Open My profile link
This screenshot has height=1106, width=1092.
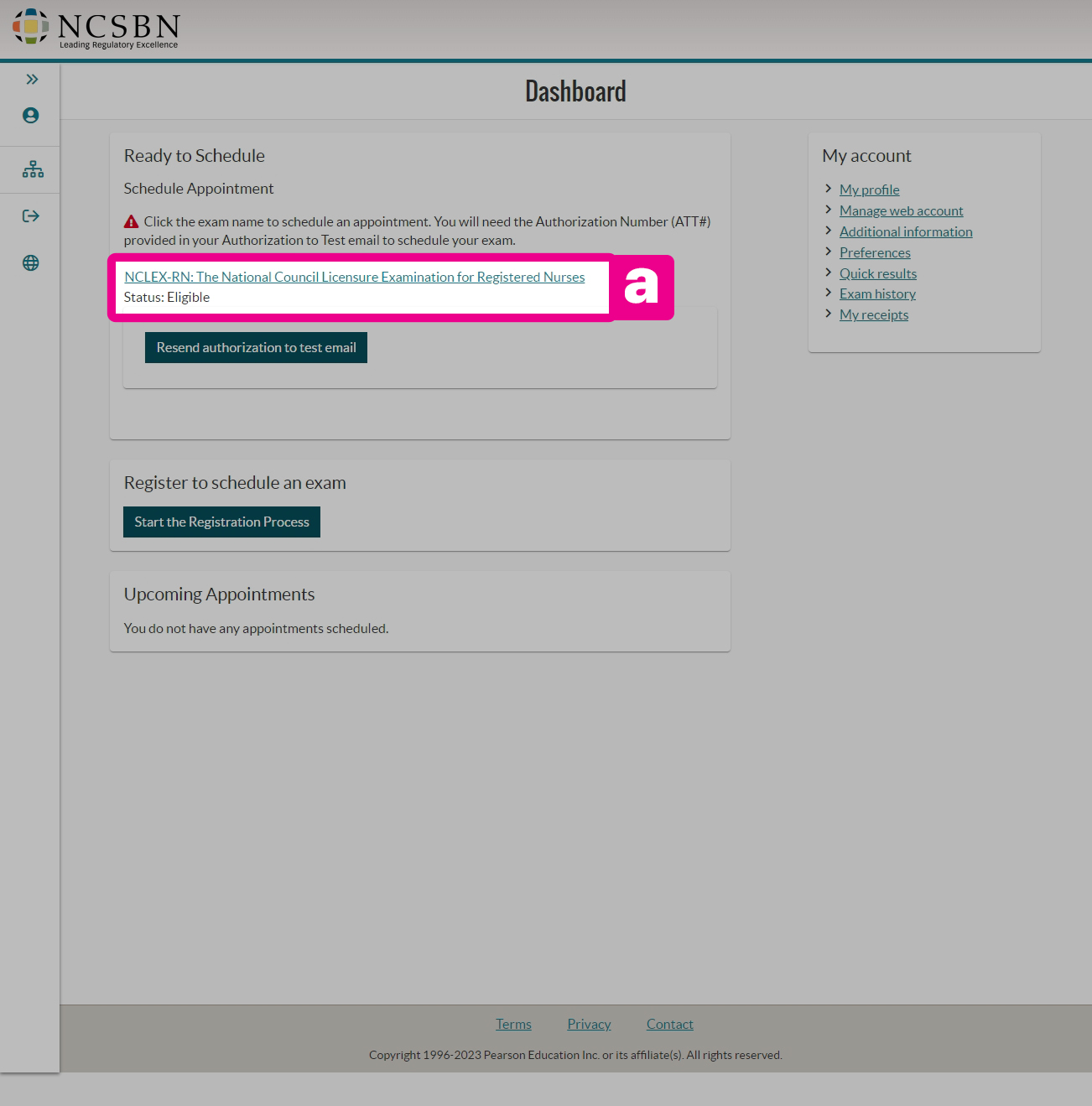pyautogui.click(x=869, y=190)
